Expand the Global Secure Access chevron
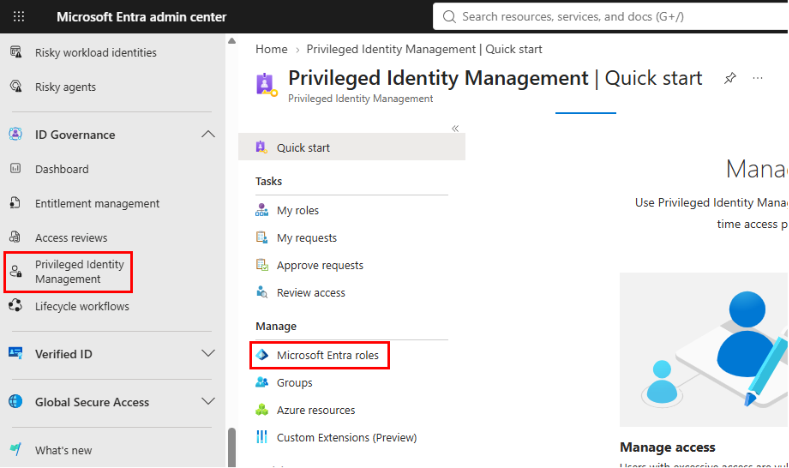The image size is (789, 468). point(208,402)
